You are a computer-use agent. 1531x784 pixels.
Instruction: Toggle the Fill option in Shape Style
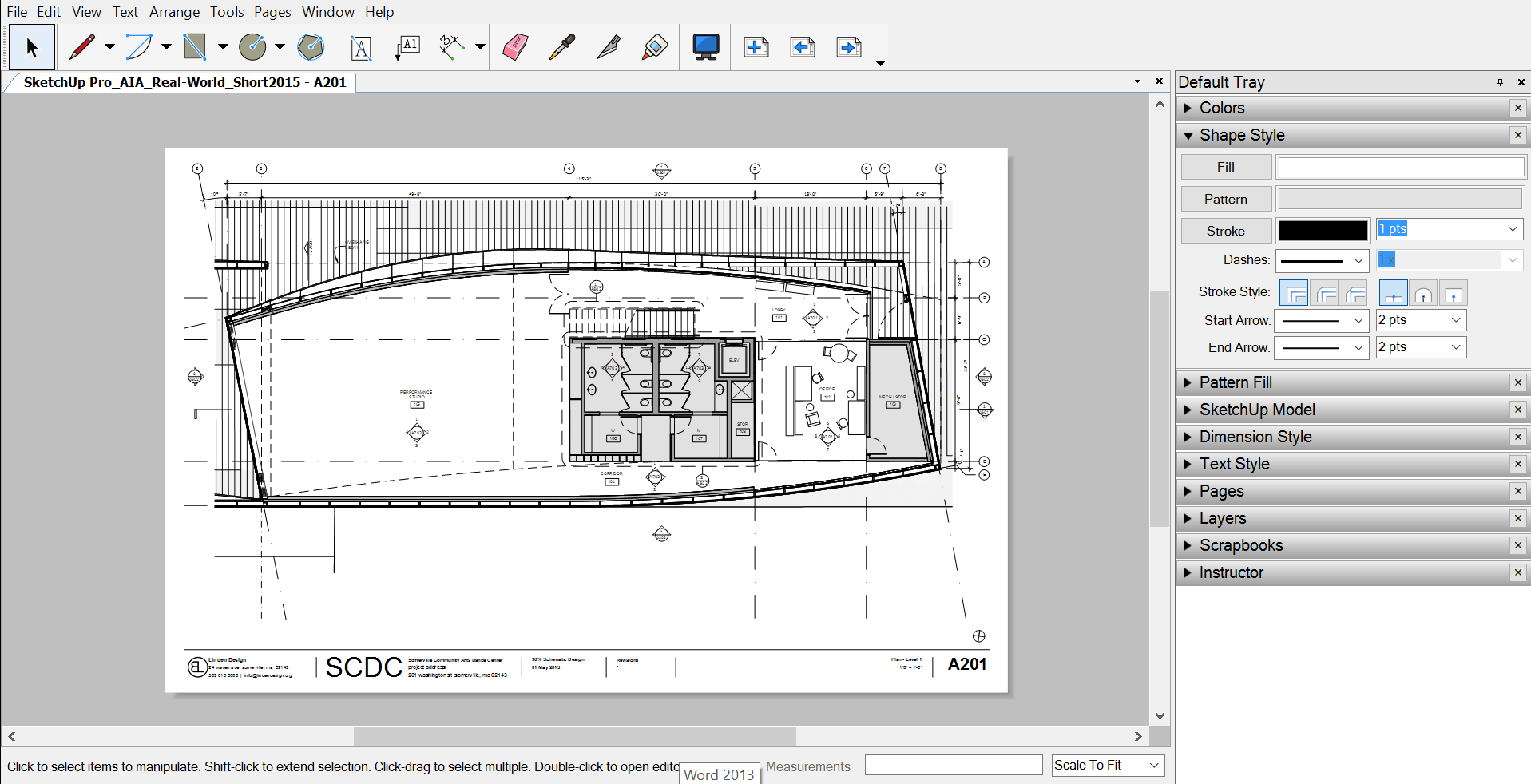pyautogui.click(x=1225, y=167)
